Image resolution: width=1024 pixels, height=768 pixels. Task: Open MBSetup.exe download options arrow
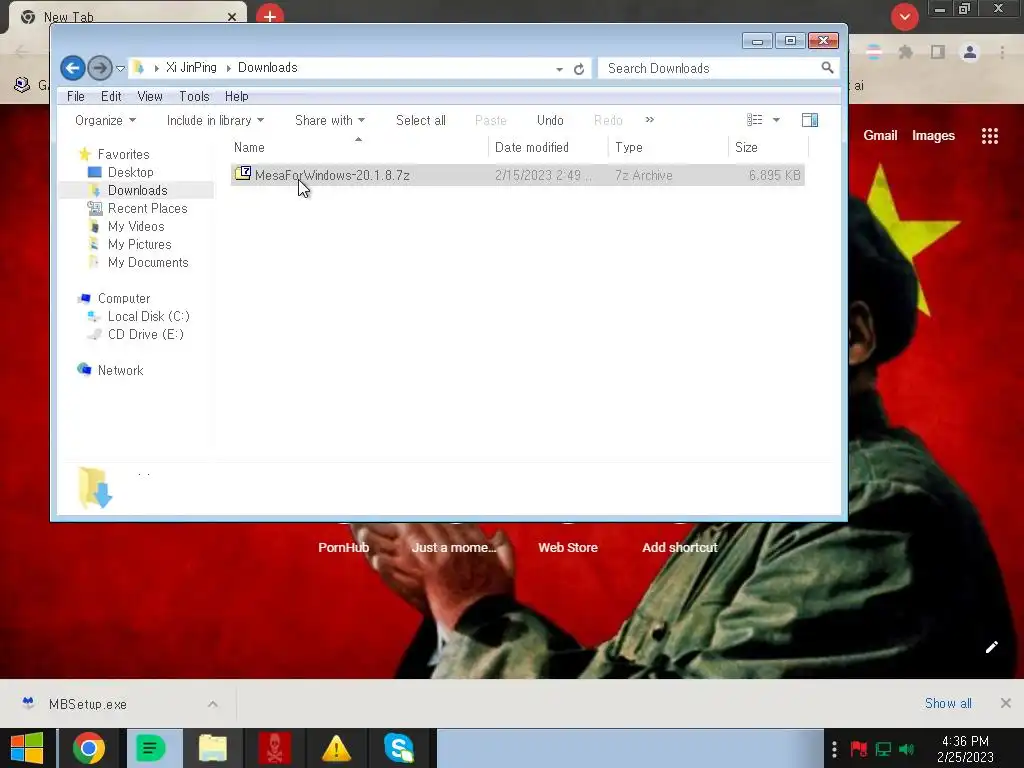click(213, 704)
